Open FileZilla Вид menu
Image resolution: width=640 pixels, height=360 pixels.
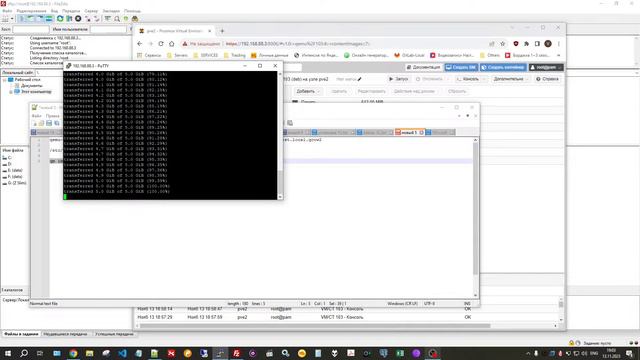point(54,11)
